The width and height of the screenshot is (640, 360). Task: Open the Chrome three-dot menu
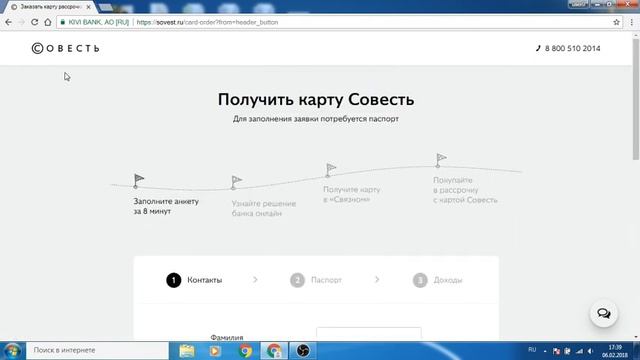click(x=631, y=22)
